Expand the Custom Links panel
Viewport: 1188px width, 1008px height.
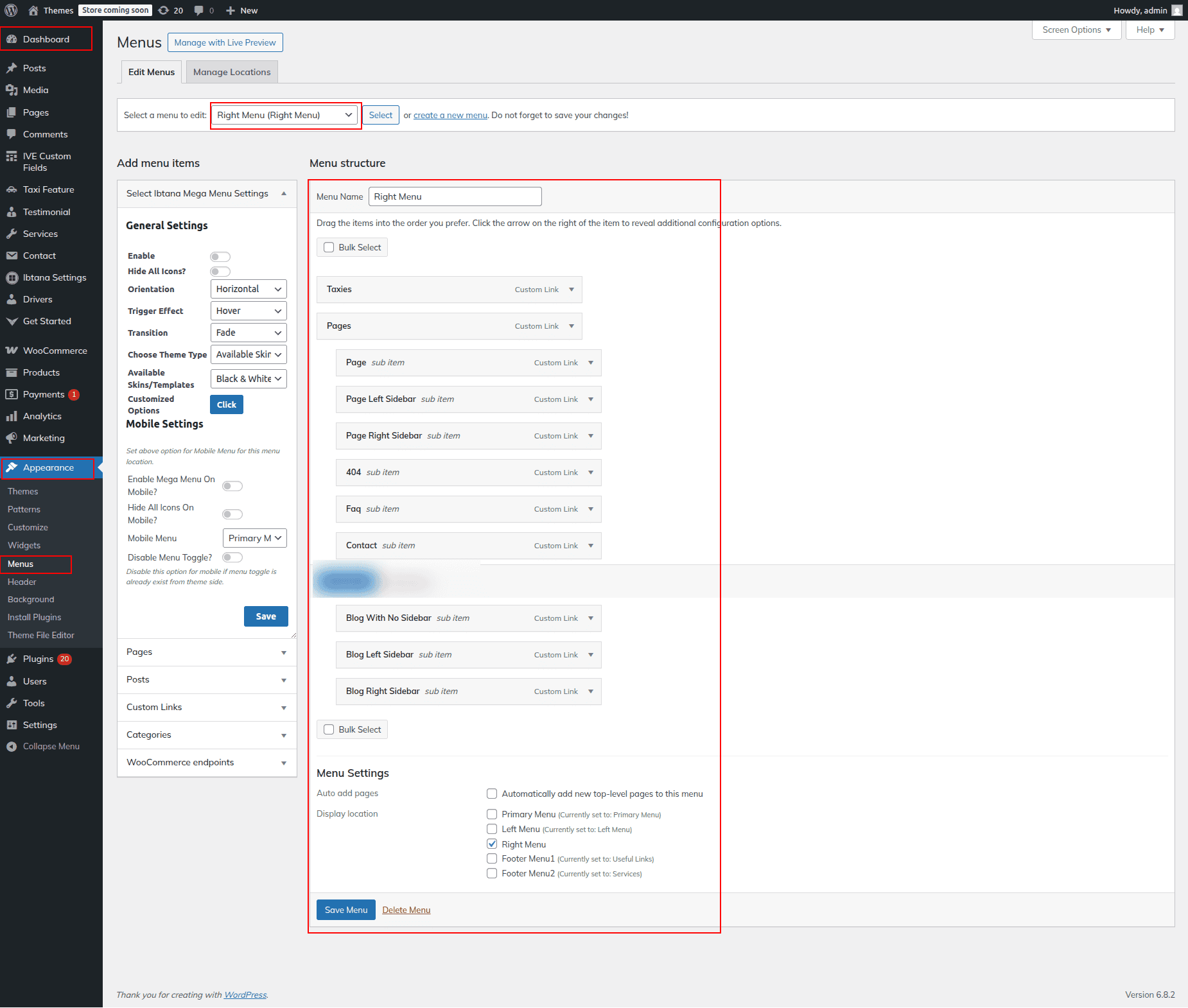pos(283,708)
